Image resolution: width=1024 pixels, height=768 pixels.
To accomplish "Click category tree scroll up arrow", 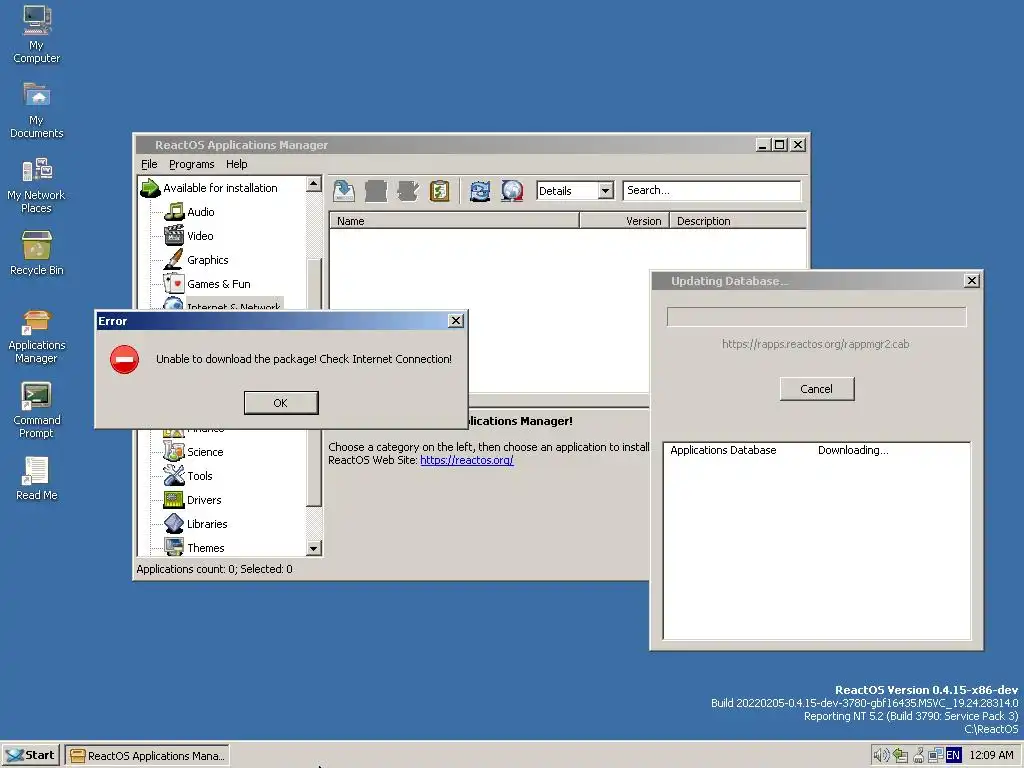I will pos(313,184).
